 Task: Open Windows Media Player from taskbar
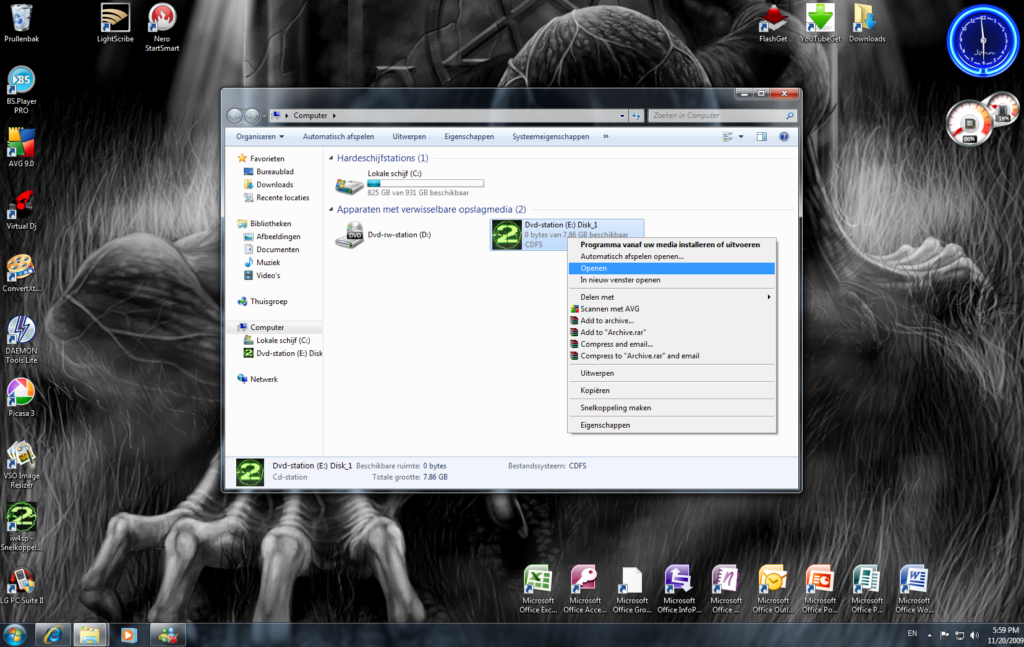129,635
